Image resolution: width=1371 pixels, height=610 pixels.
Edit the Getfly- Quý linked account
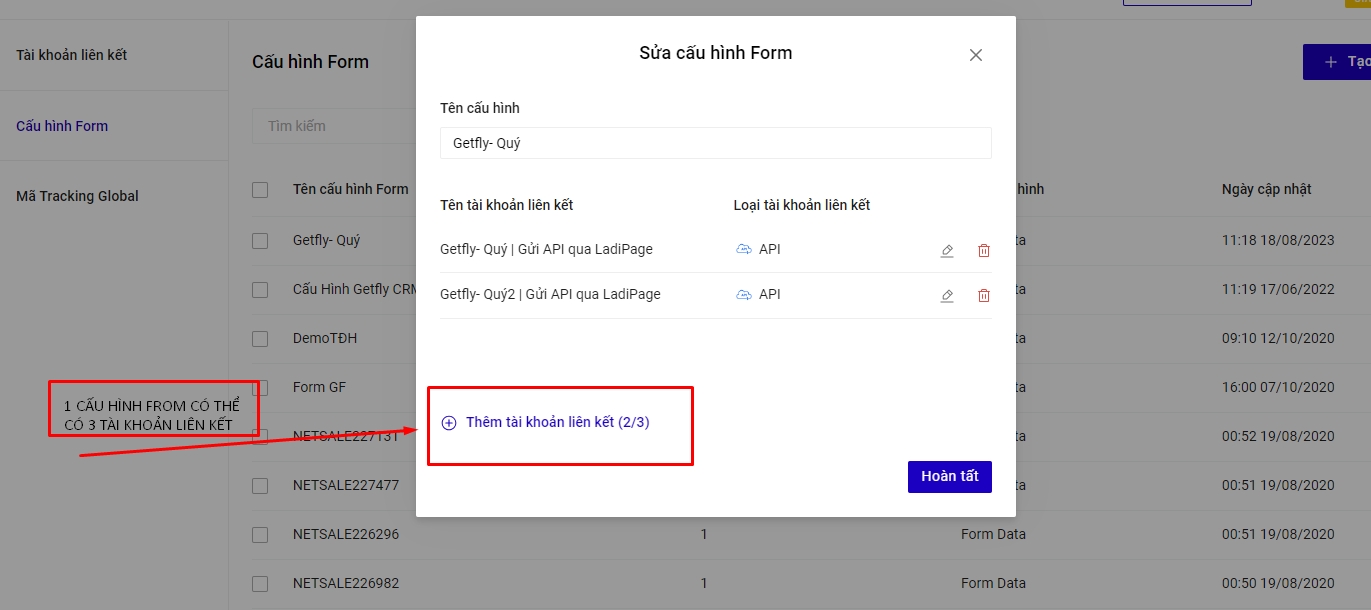947,250
